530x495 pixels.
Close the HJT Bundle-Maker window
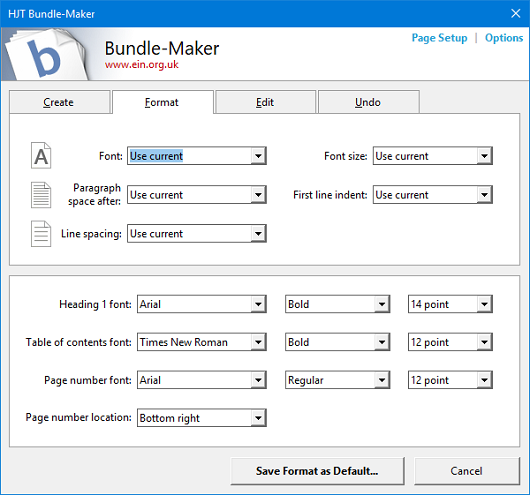515,14
